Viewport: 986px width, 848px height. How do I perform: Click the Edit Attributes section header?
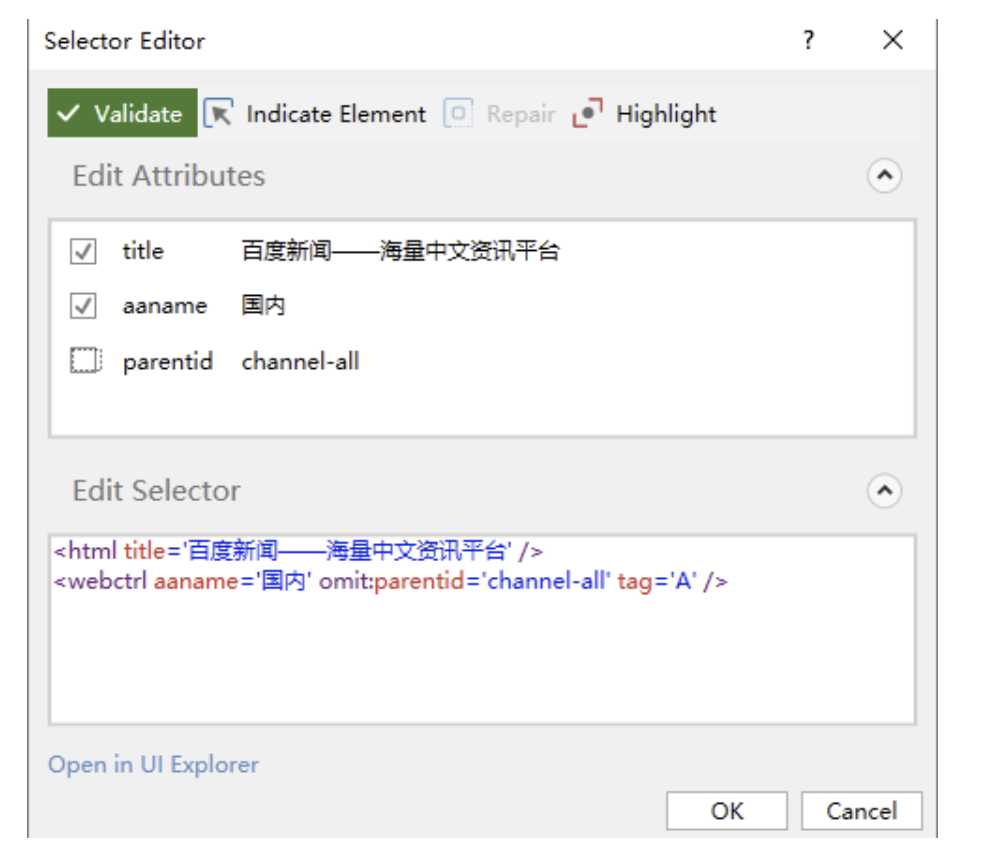coord(167,175)
